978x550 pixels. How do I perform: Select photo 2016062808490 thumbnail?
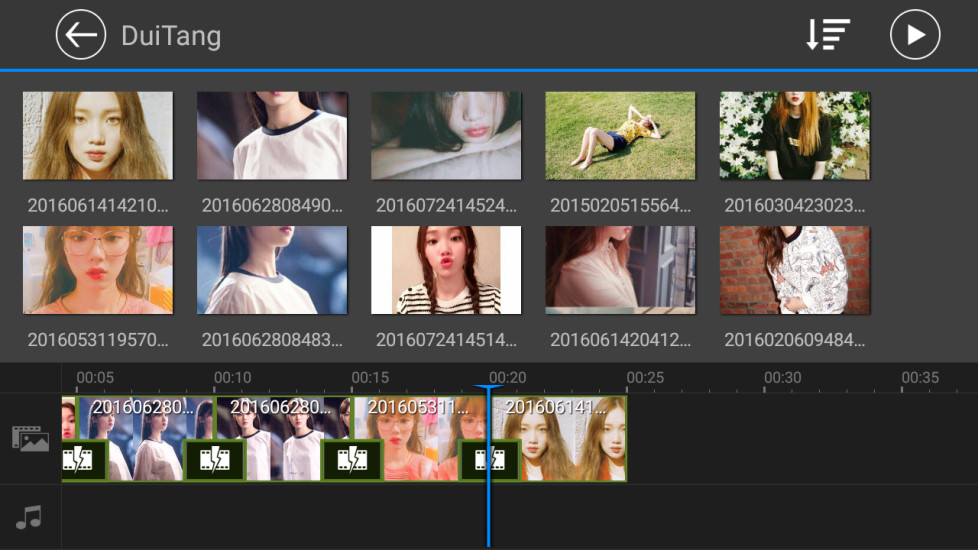click(272, 136)
